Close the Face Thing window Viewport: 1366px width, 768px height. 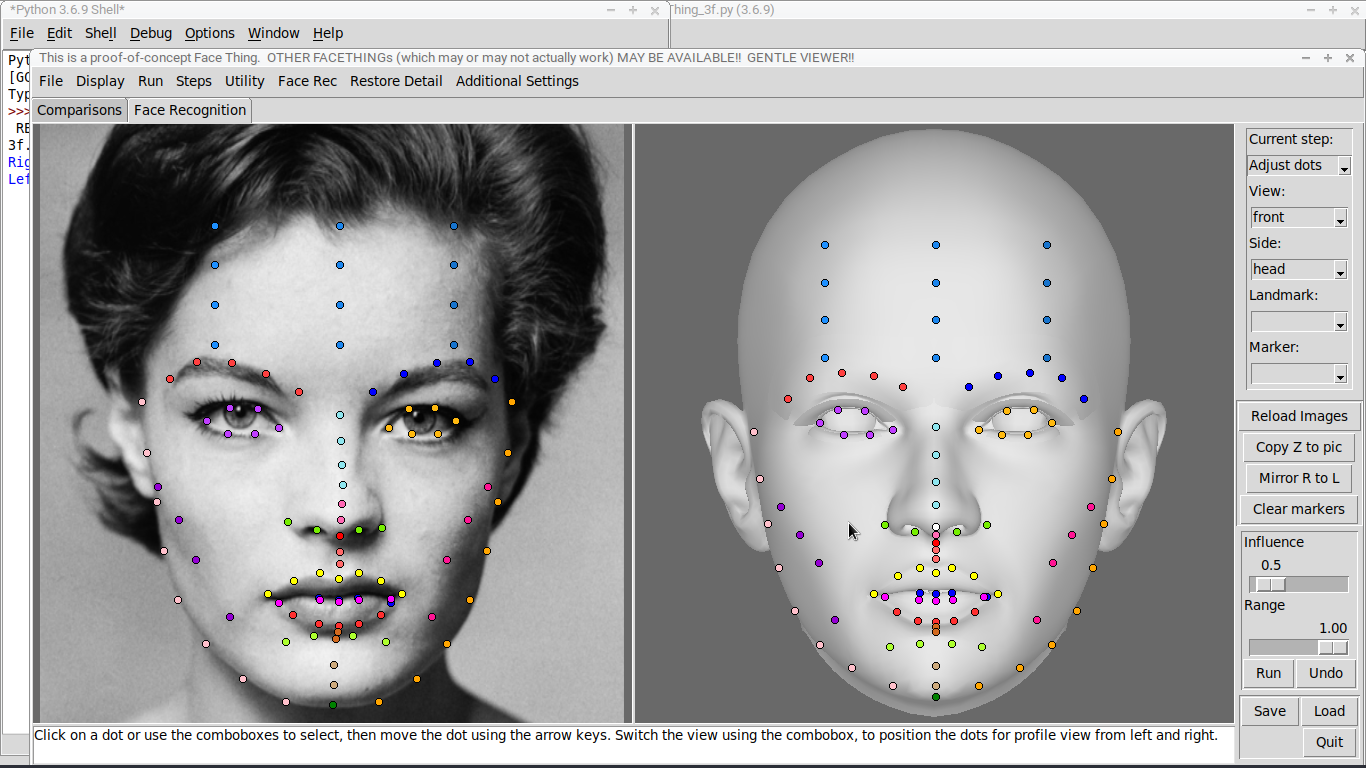coord(1349,58)
